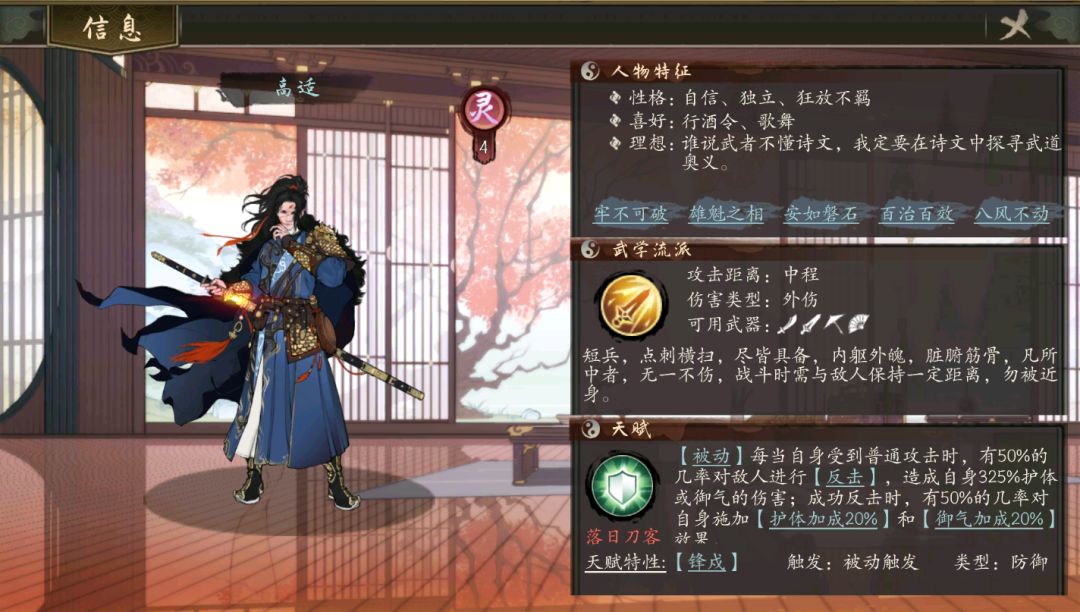The width and height of the screenshot is (1080, 612).
Task: Open the 八风不动 trait link
Action: point(1012,214)
